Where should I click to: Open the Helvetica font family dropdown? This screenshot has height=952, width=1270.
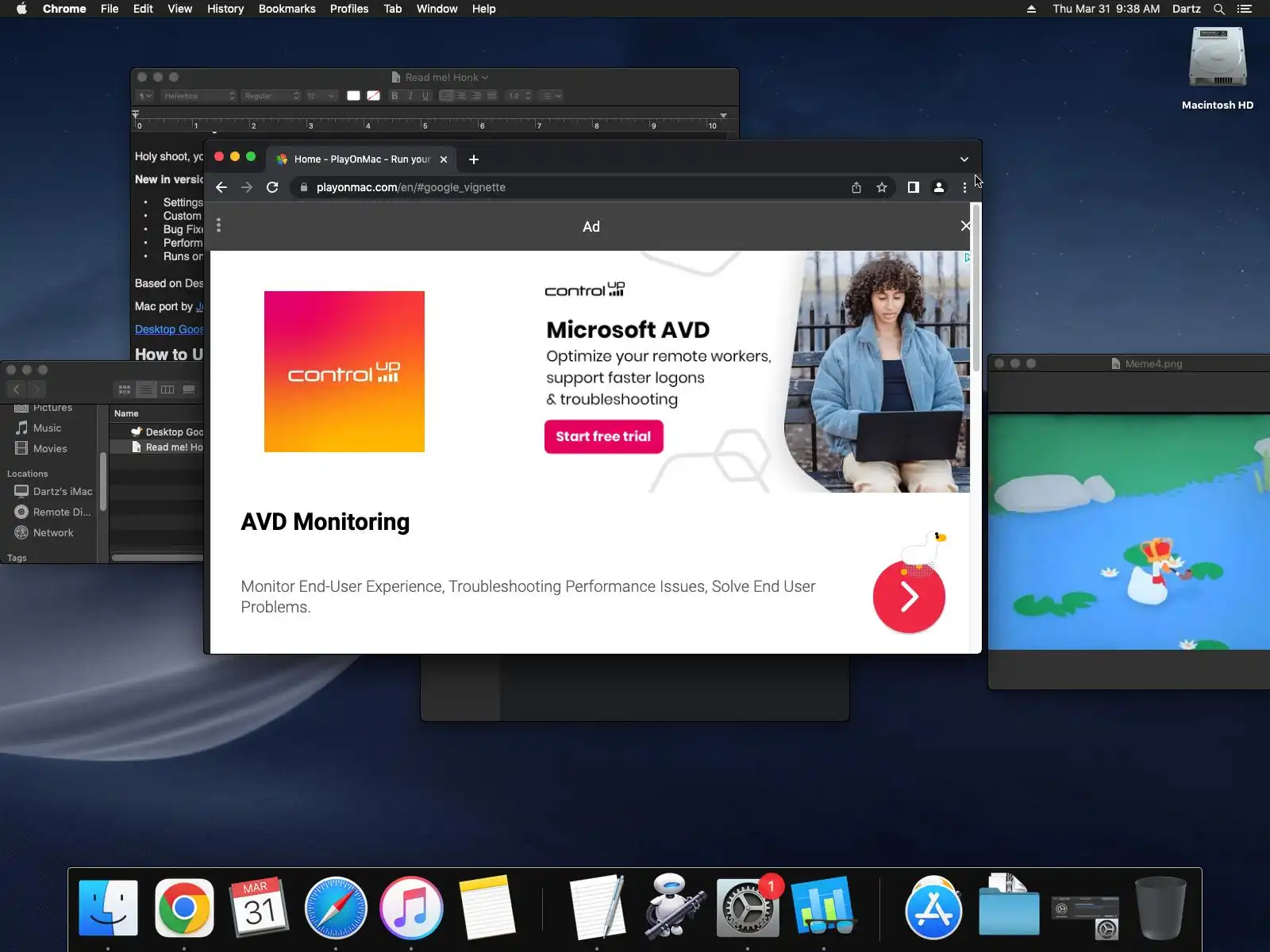point(198,96)
